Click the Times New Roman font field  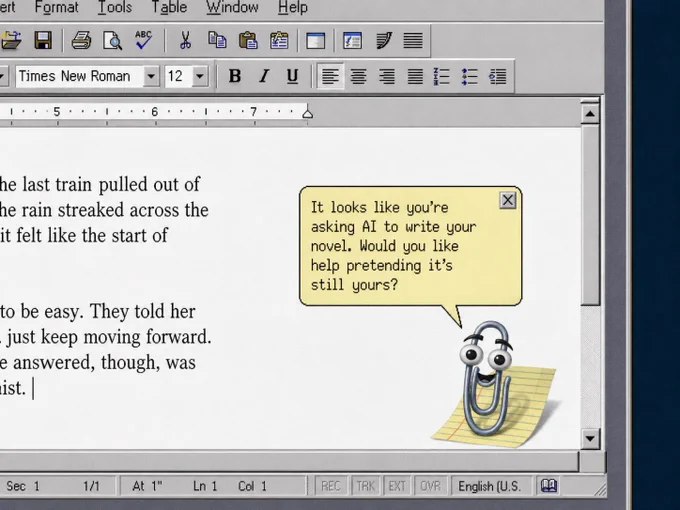80,76
